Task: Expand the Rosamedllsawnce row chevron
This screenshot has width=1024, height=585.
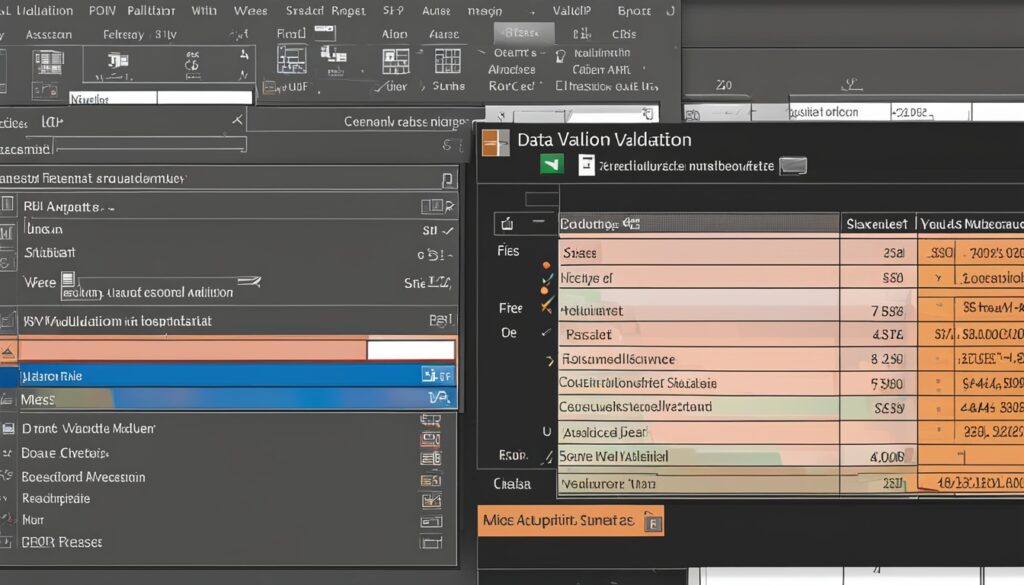Action: [x=549, y=359]
